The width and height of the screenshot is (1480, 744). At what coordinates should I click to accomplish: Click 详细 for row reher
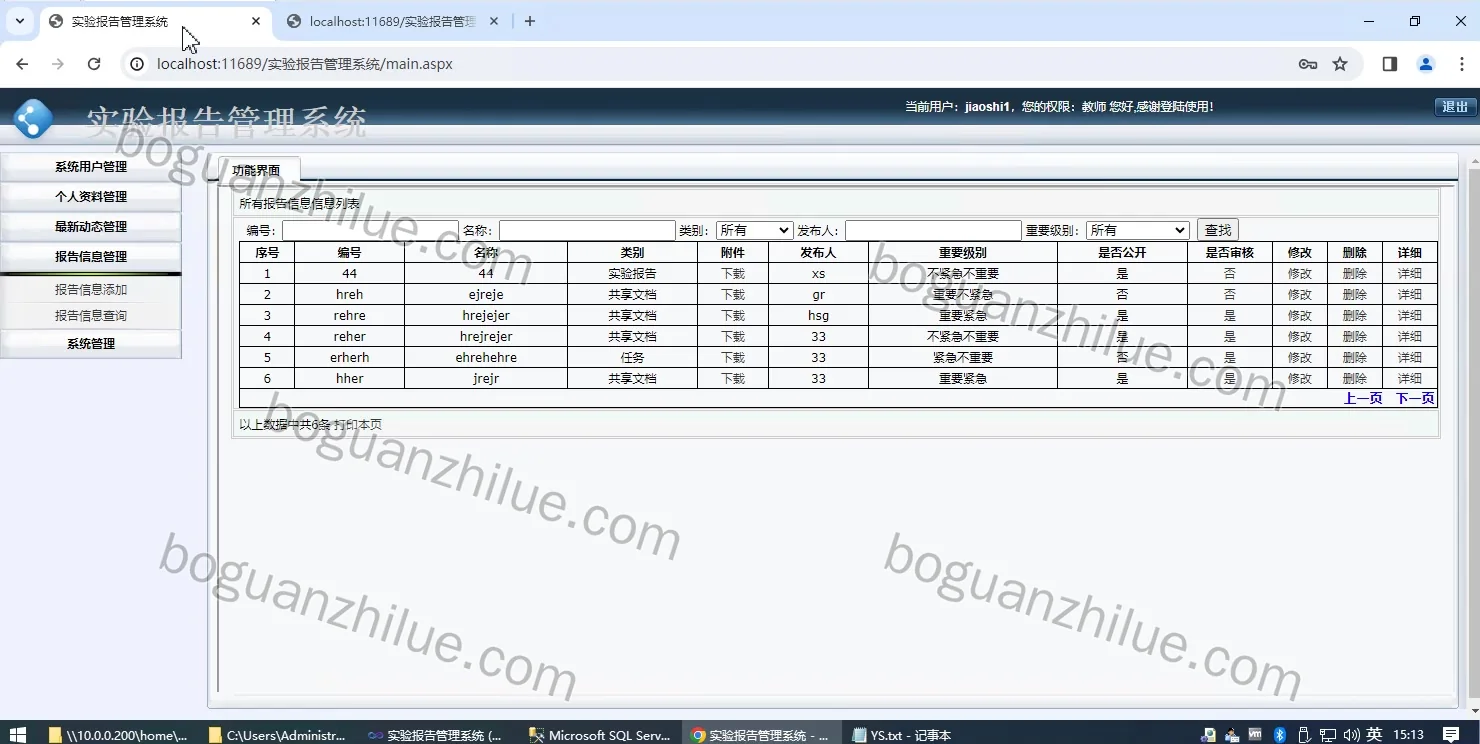click(1410, 337)
